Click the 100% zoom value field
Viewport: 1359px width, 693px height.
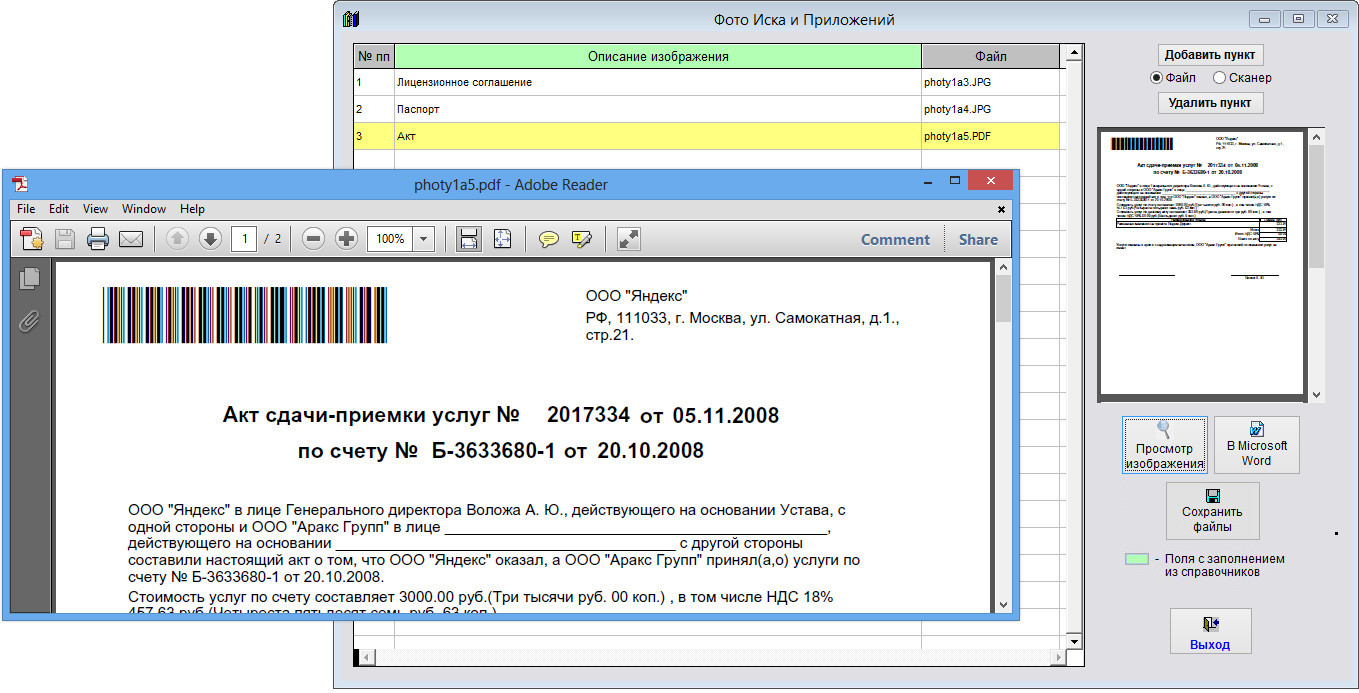390,239
